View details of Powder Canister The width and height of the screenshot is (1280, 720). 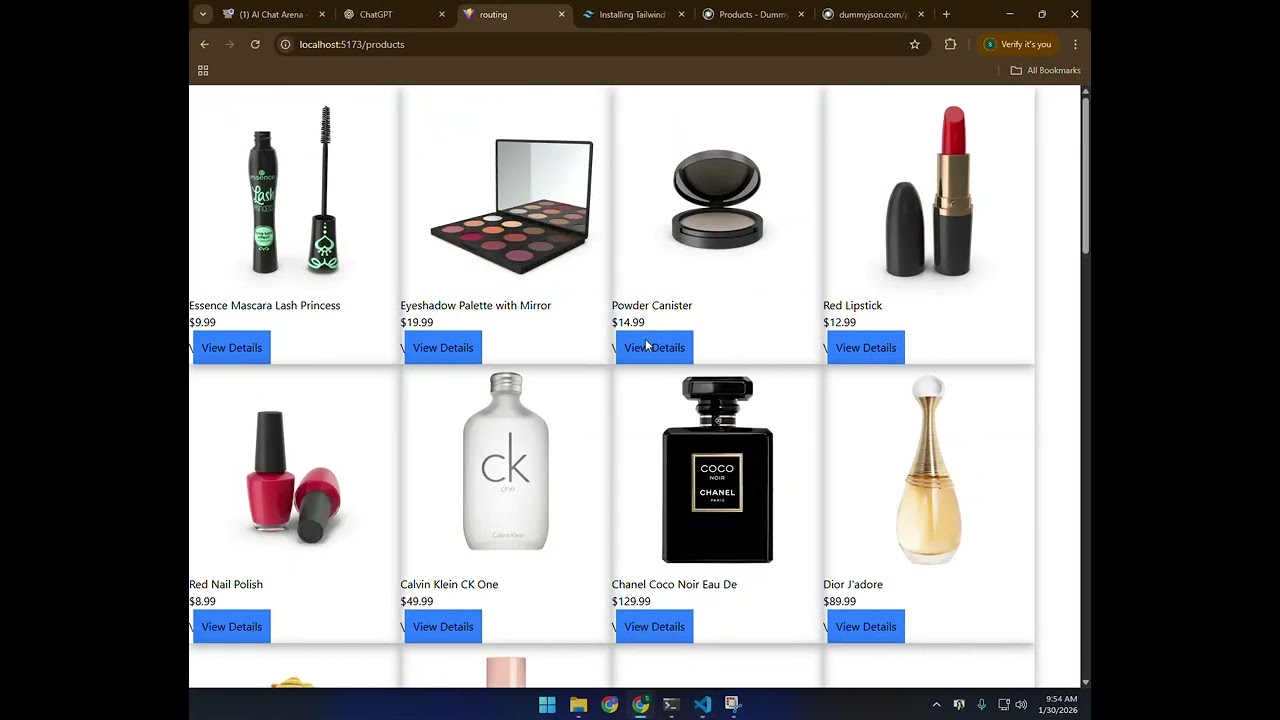654,348
